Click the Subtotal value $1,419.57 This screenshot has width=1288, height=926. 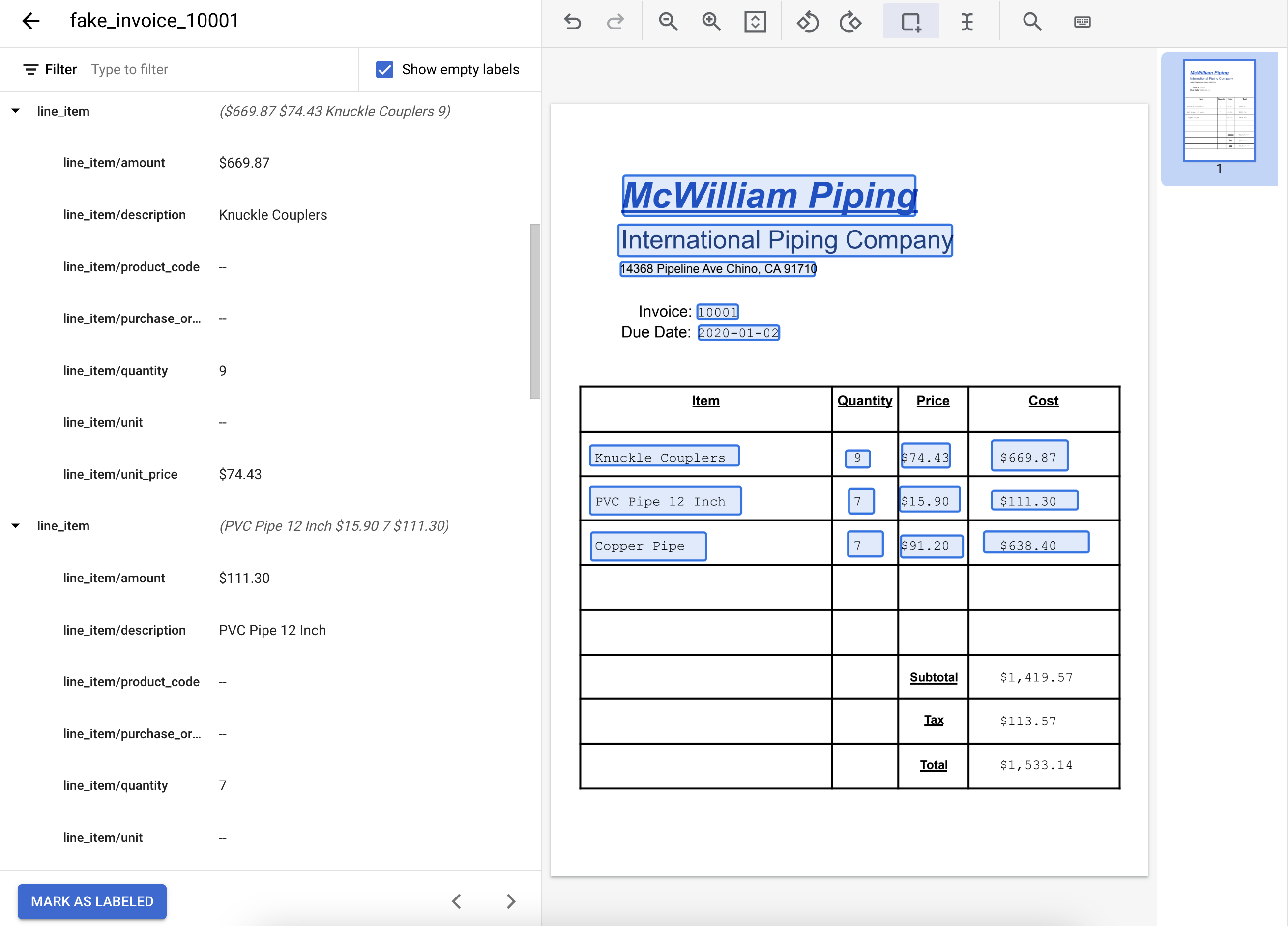pos(1036,677)
